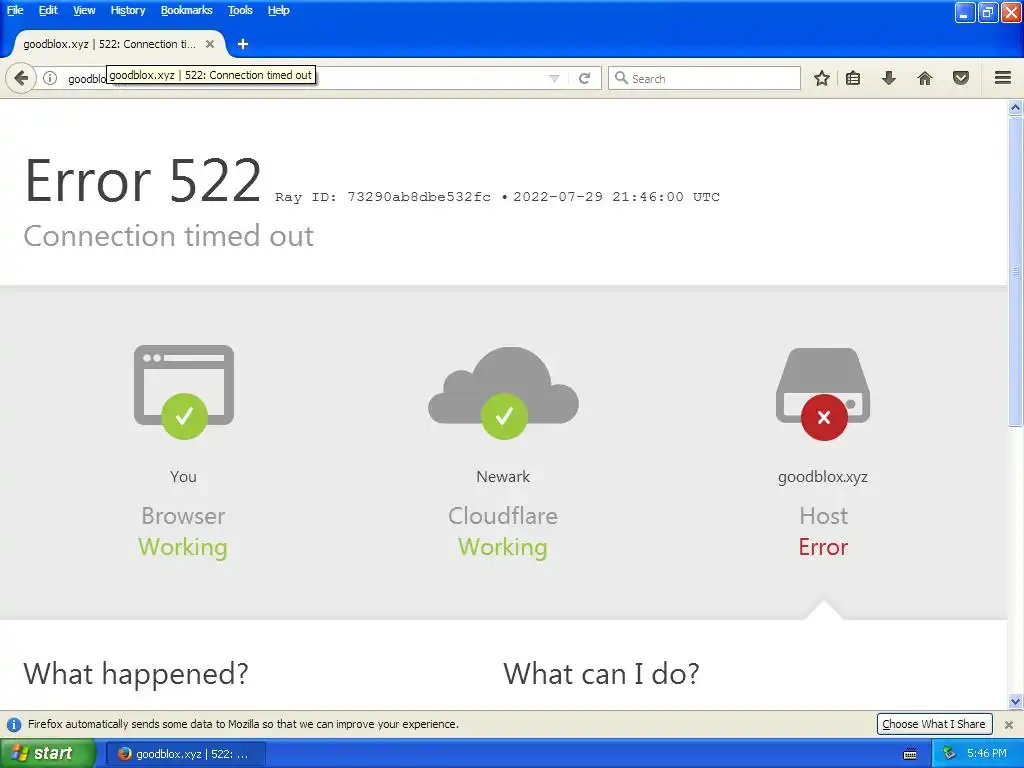Show bookmarks list icon
Screen dimensions: 1024x768
pyautogui.click(x=853, y=78)
